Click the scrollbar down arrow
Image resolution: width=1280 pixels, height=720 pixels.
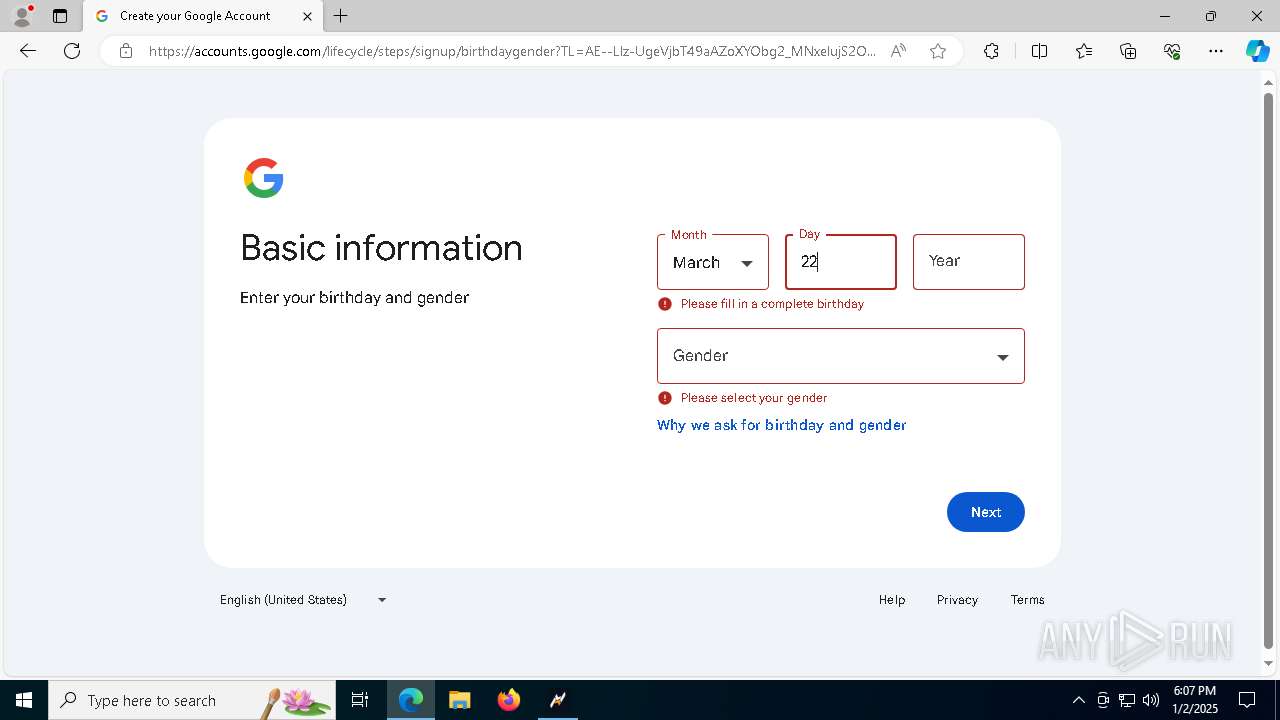tap(1269, 664)
